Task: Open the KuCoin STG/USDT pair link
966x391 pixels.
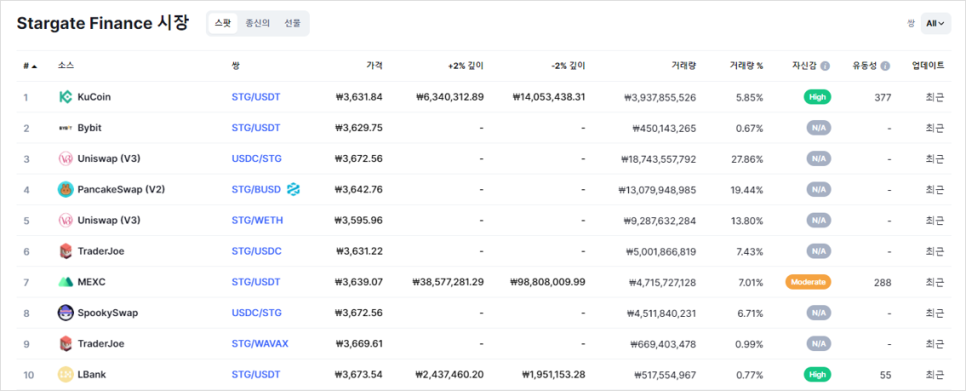Action: (256, 97)
